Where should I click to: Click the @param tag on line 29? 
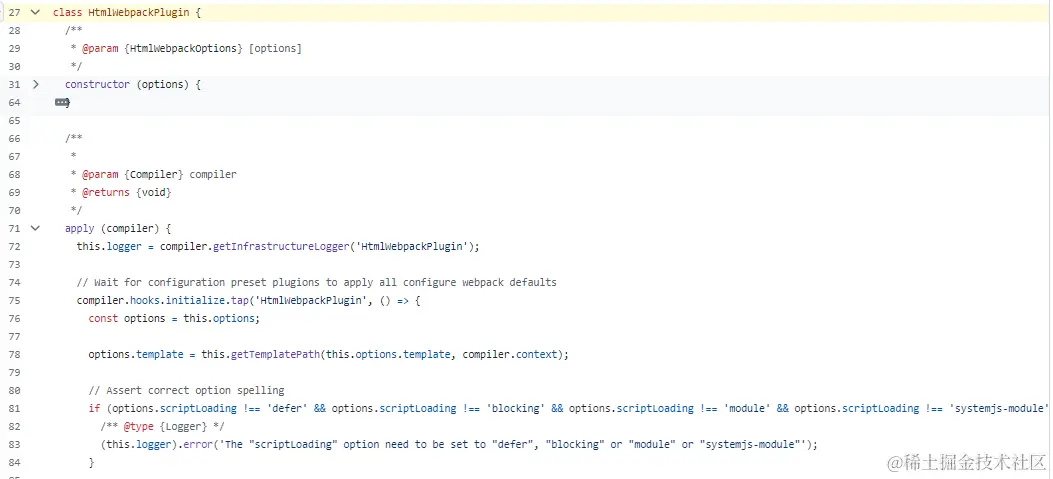pyautogui.click(x=100, y=48)
